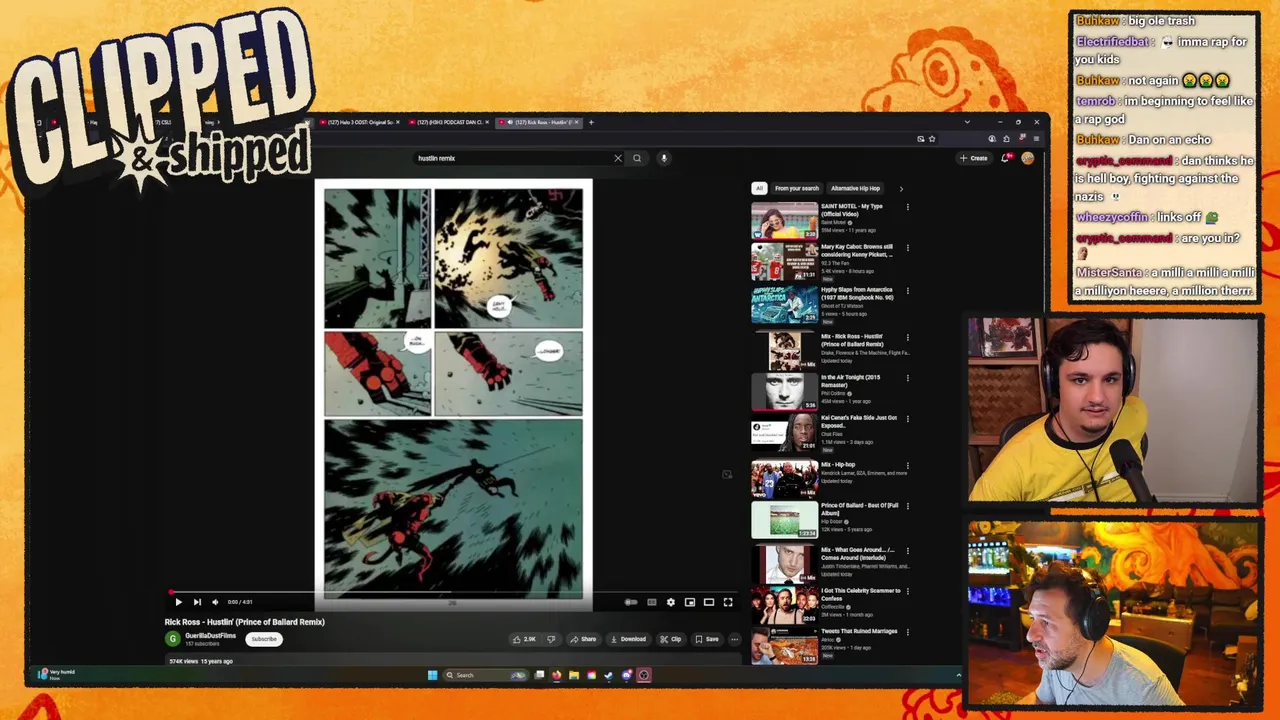Open Windows Start menu
1280x720 pixels.
point(433,675)
